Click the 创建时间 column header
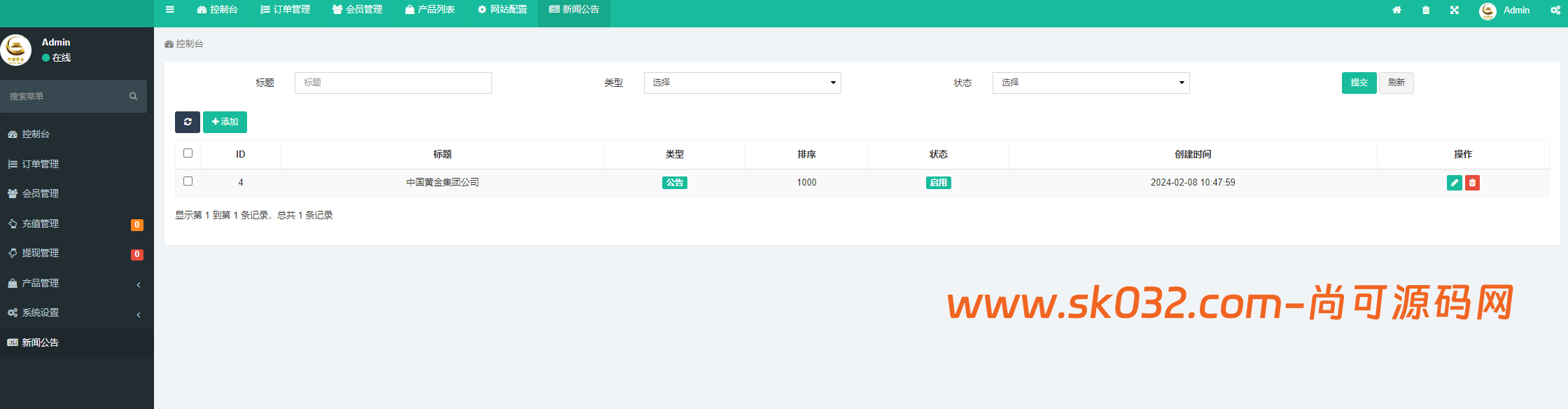The image size is (1568, 409). pyautogui.click(x=1193, y=154)
